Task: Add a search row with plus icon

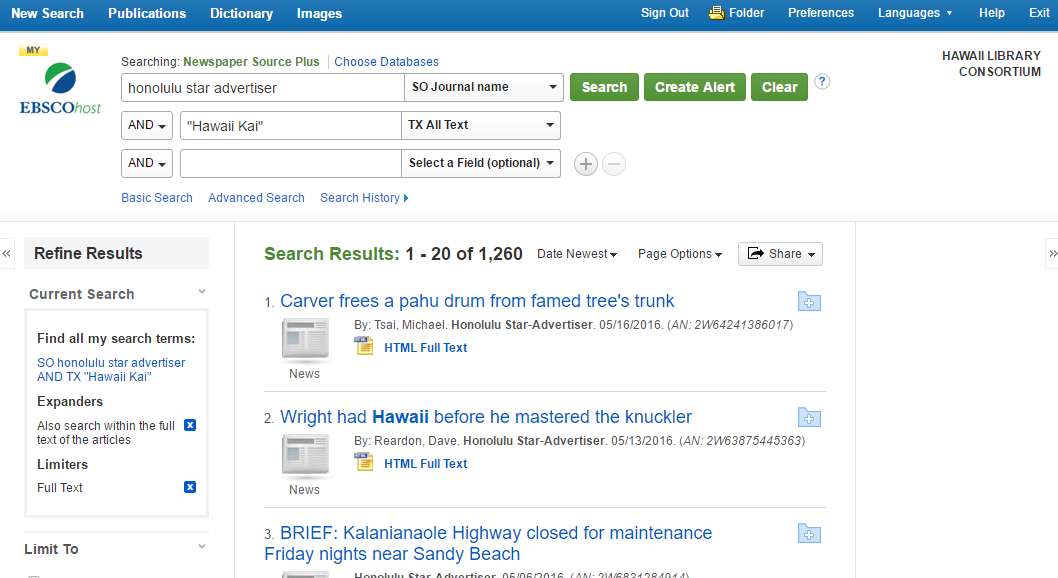Action: 586,164
